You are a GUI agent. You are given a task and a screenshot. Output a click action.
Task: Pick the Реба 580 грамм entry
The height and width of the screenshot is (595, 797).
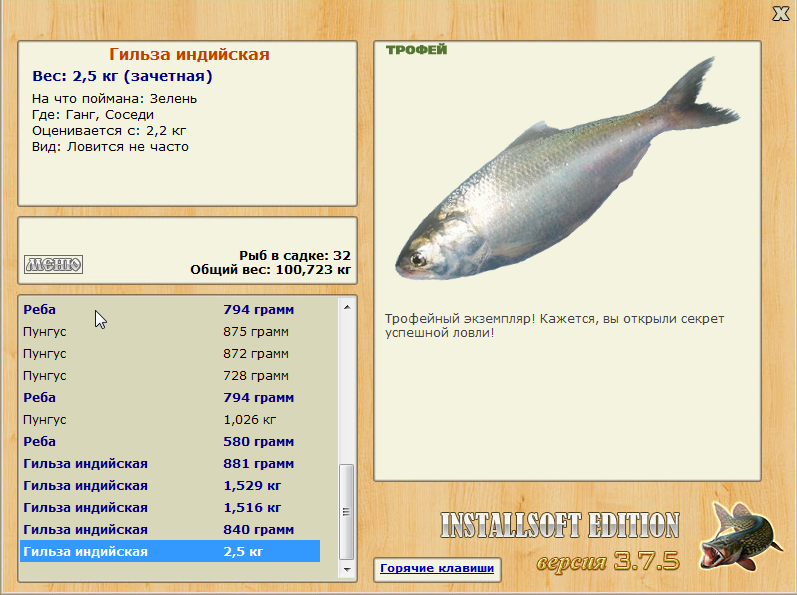(x=170, y=442)
